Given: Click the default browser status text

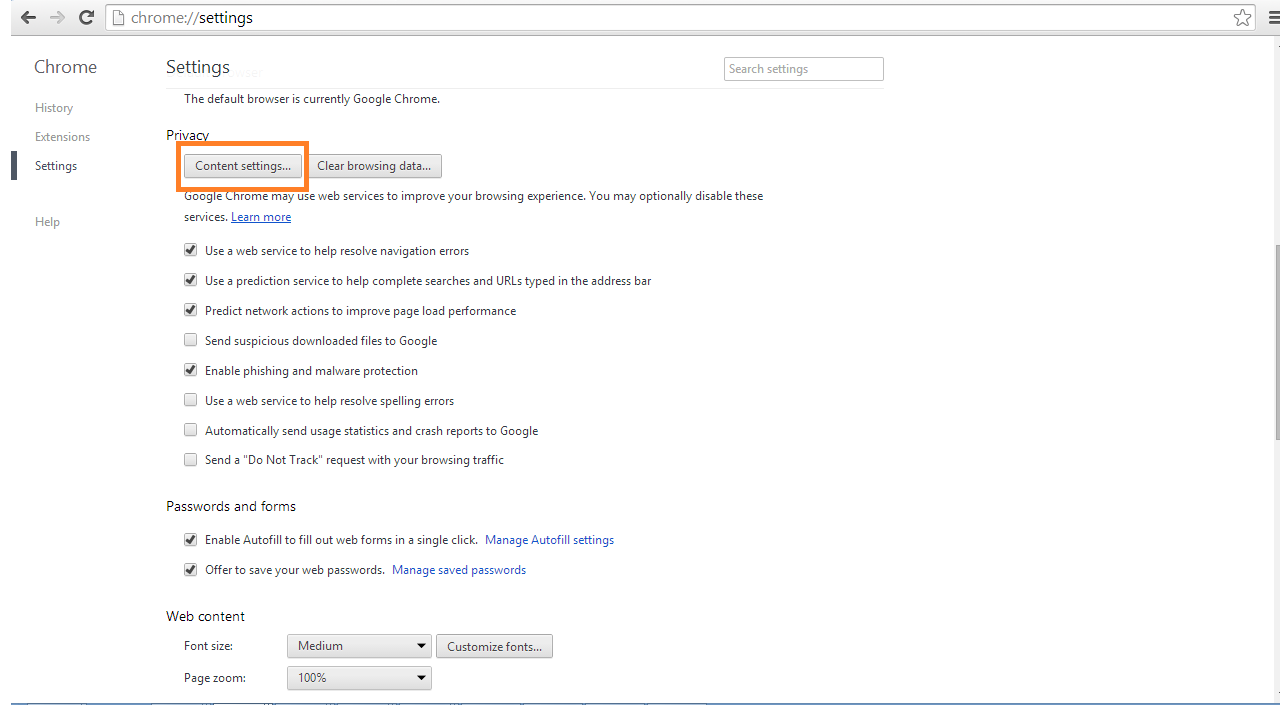Looking at the screenshot, I should tap(312, 99).
